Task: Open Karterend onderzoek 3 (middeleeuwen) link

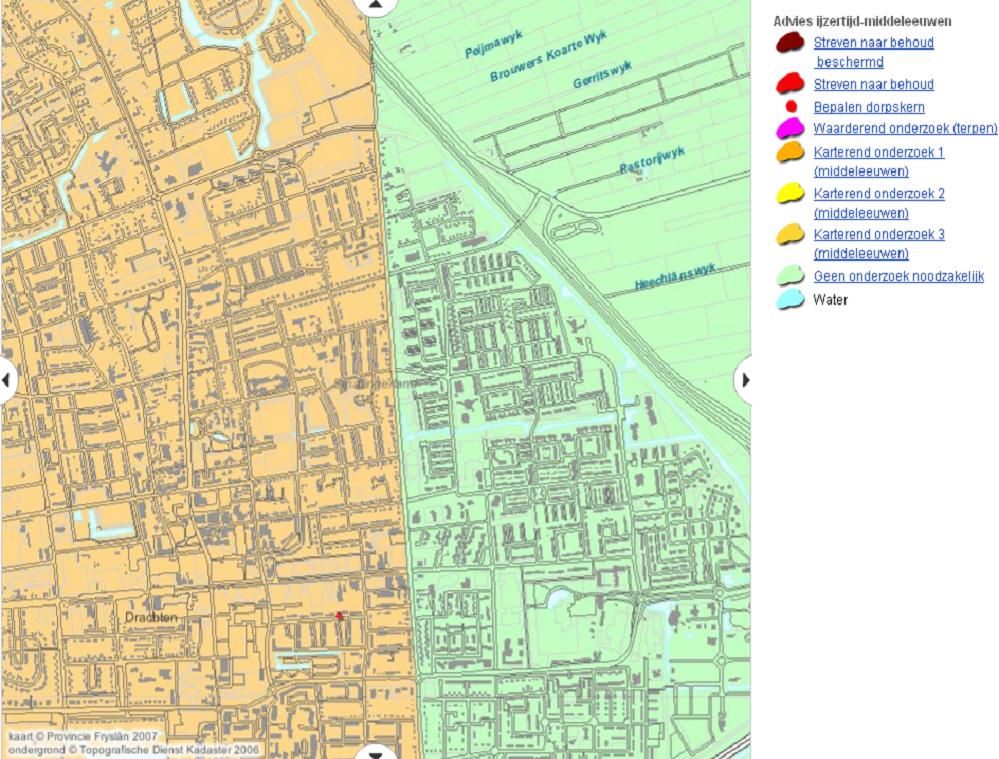Action: [x=878, y=234]
